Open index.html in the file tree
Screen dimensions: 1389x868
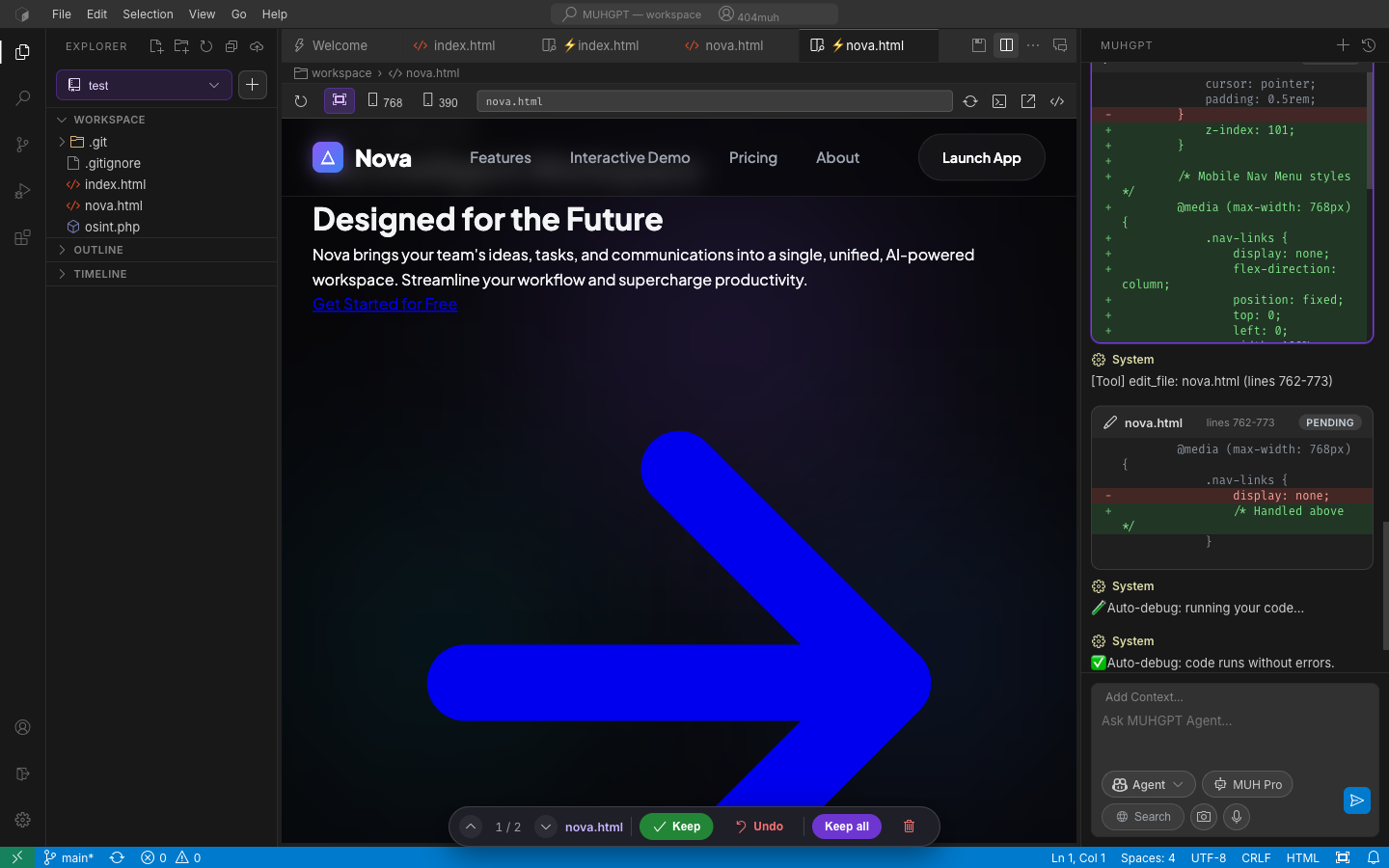point(161,184)
